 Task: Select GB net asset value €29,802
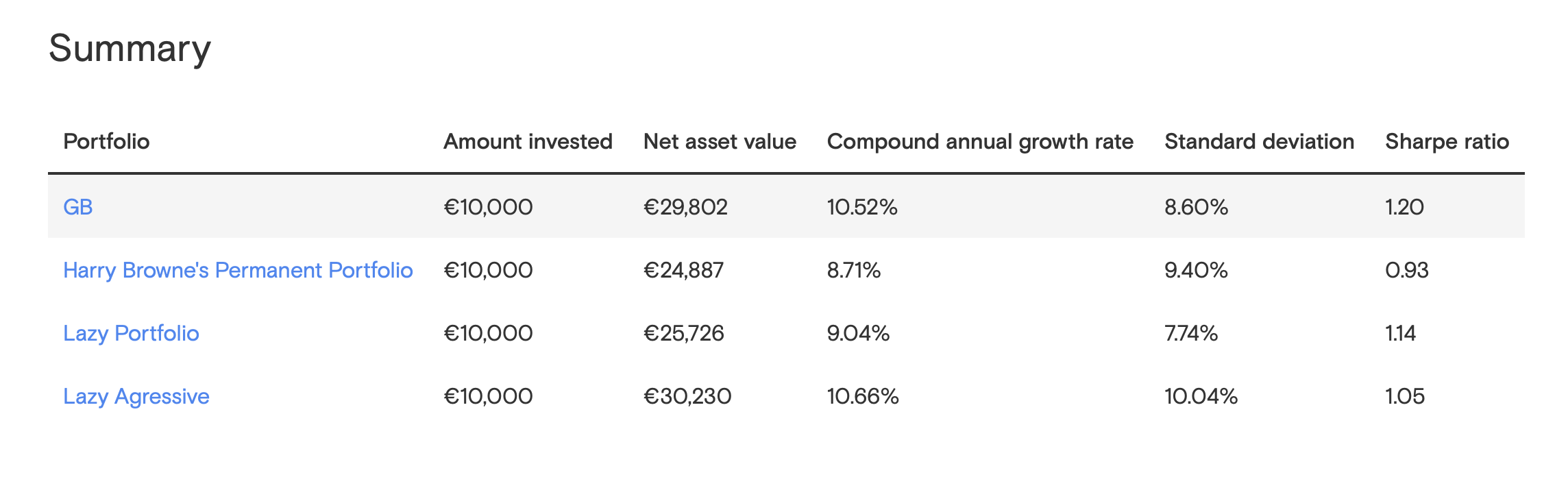tap(685, 207)
